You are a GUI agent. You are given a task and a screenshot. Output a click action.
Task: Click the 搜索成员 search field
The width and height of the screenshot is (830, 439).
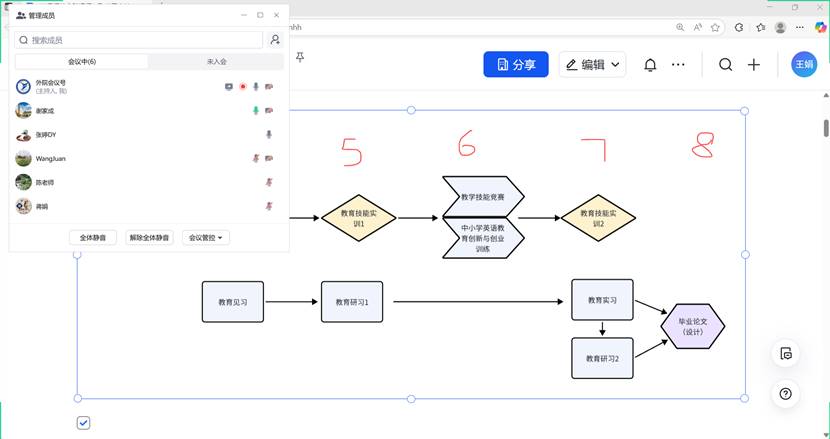(140, 40)
